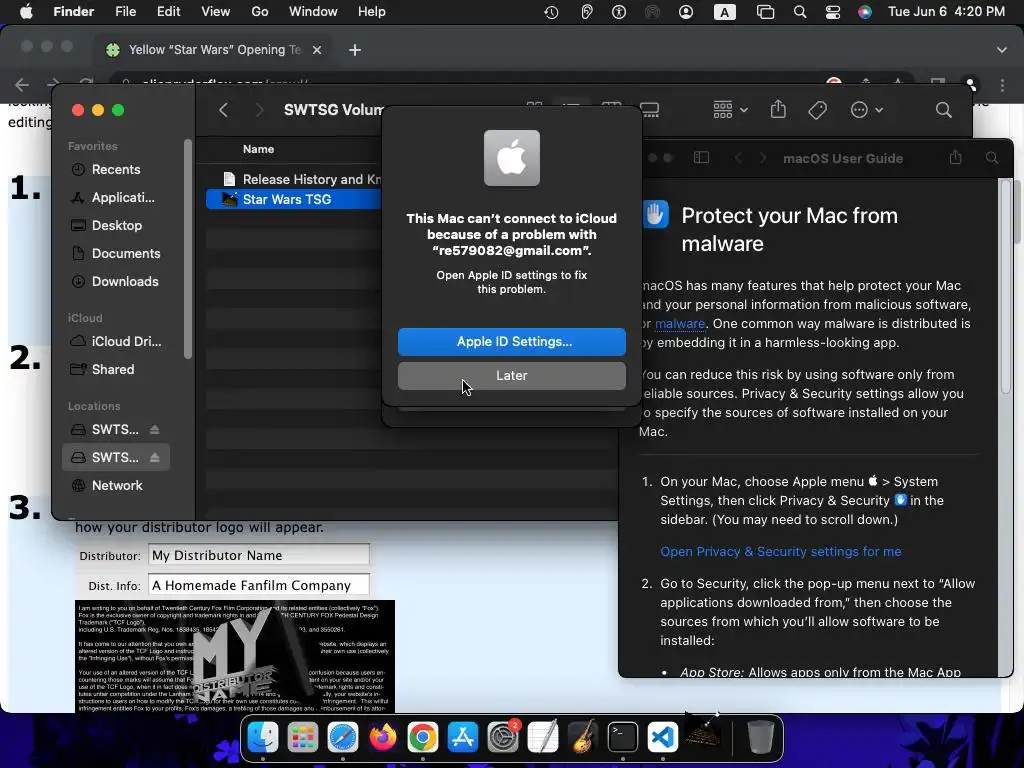Click the Dist. Info input field
Screen dimensions: 1024x768
[x=259, y=585]
